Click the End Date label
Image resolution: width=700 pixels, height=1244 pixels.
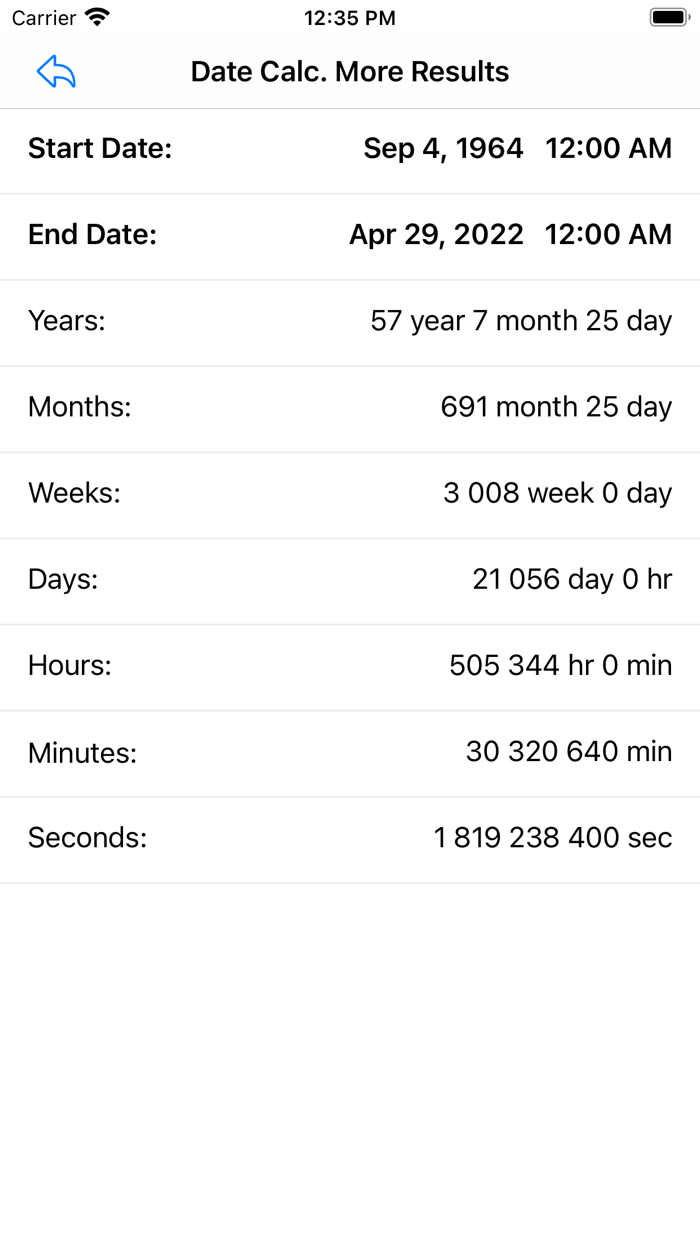[92, 234]
